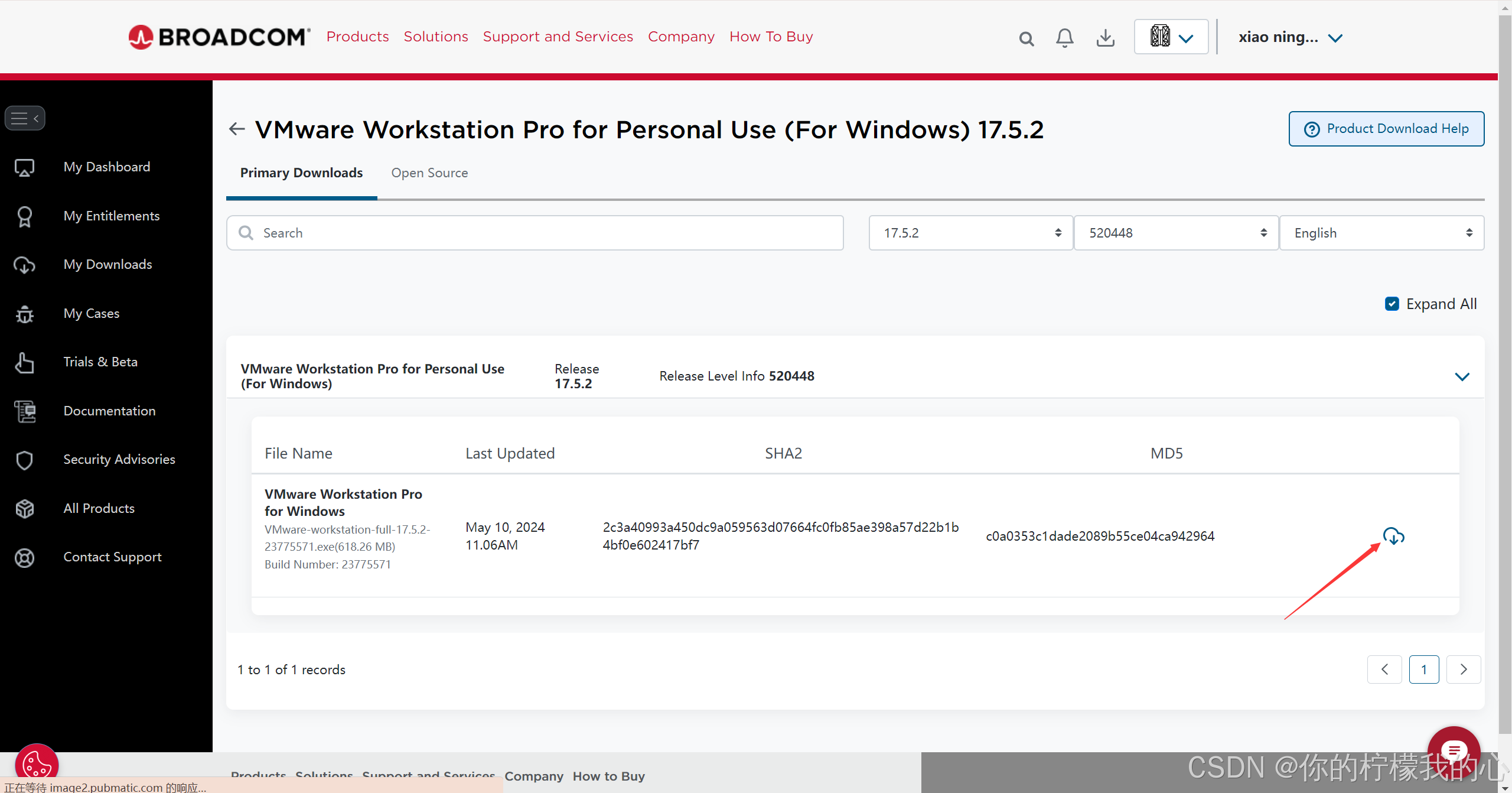Click the My Cases bug icon

tap(24, 314)
